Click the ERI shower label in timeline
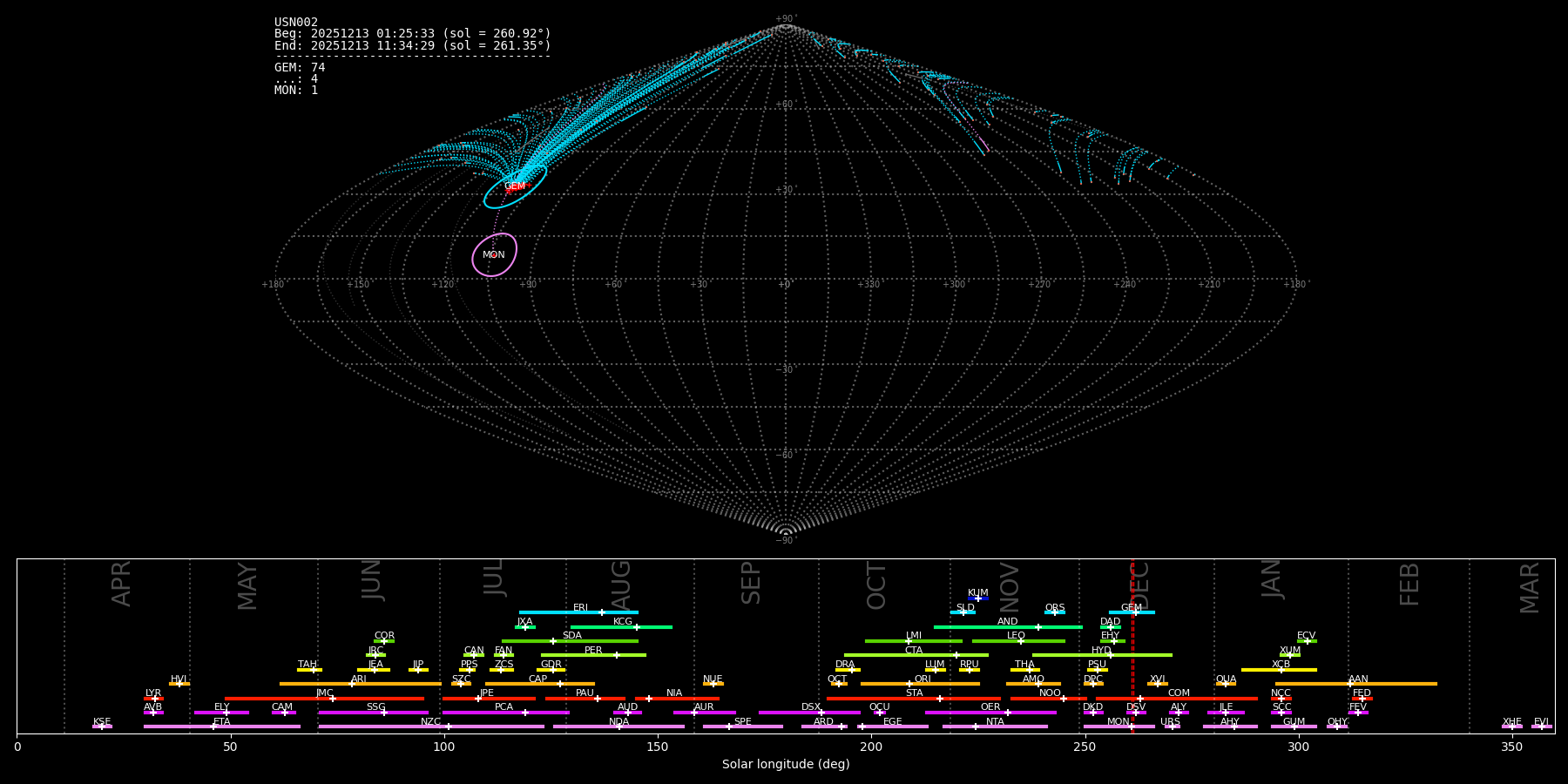The image size is (1568, 784). pos(580,608)
